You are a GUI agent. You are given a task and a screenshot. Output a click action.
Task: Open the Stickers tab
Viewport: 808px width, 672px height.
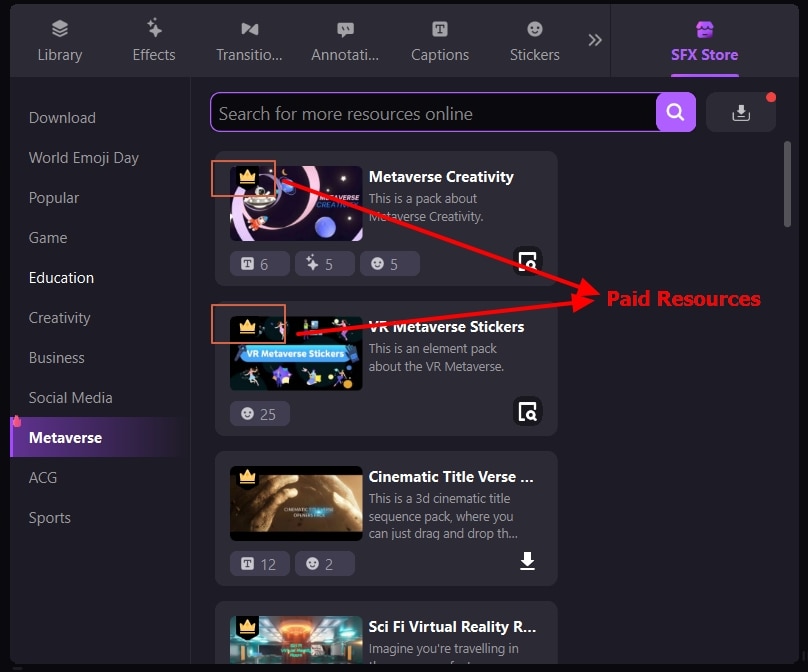pos(534,41)
